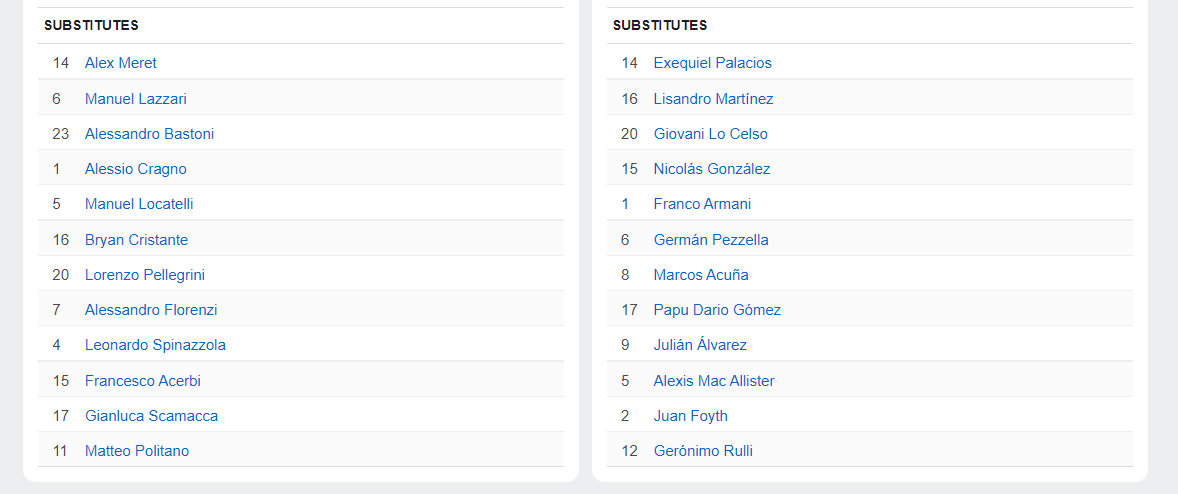Click Papu Dario Gómez's name
1178x494 pixels.
717,310
